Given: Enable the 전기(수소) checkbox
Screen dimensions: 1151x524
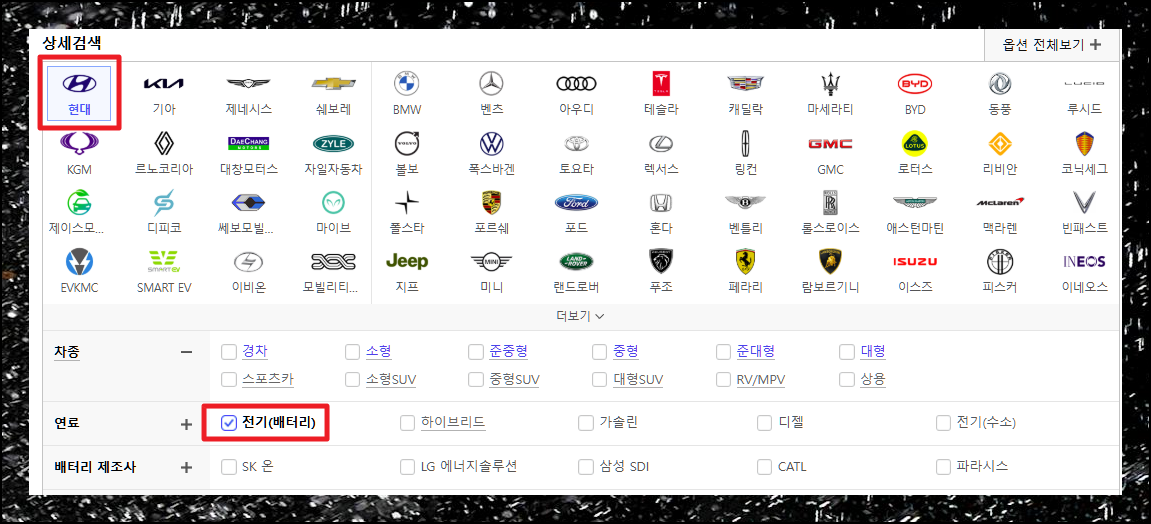Looking at the screenshot, I should tap(944, 423).
